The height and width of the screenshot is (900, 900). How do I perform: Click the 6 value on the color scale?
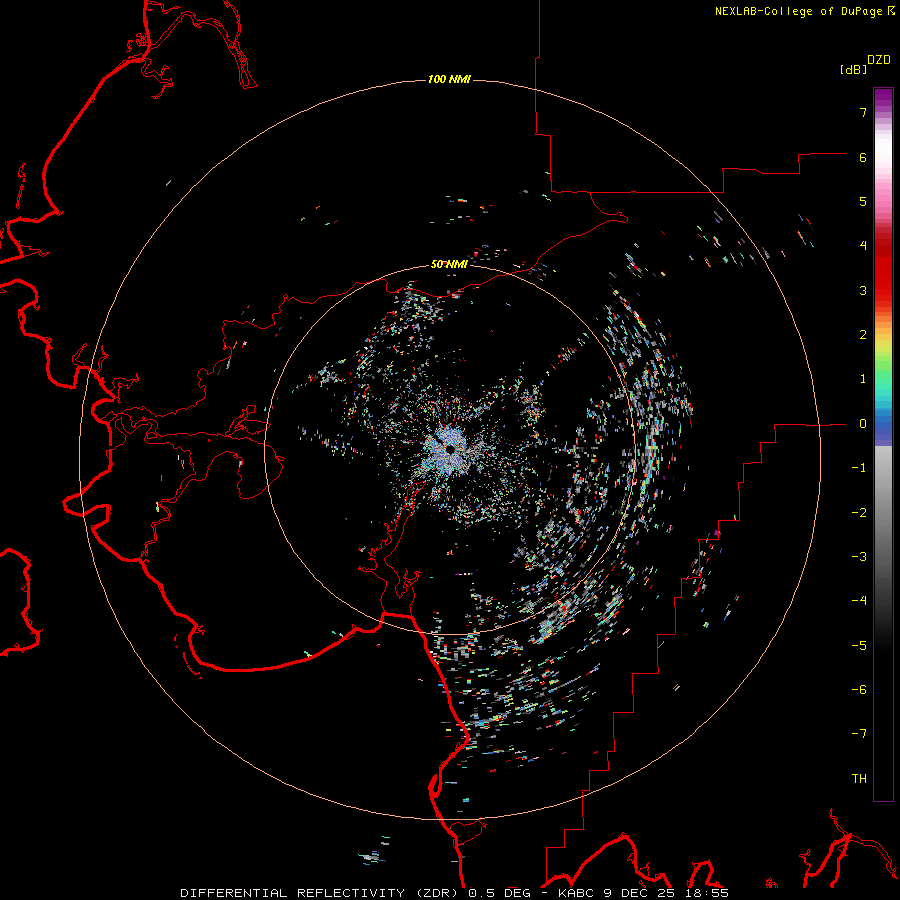tap(863, 157)
